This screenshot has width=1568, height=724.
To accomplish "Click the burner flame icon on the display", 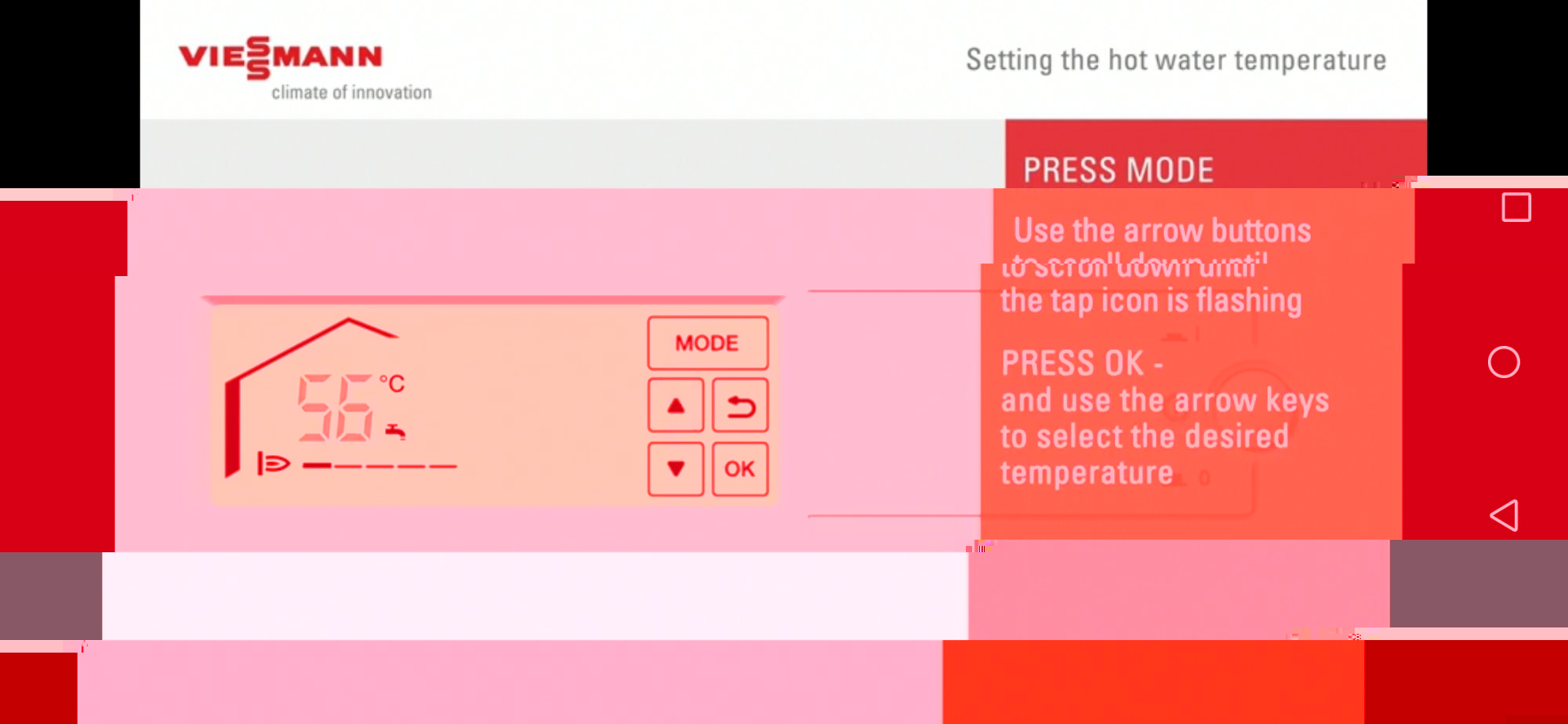I will click(x=274, y=464).
